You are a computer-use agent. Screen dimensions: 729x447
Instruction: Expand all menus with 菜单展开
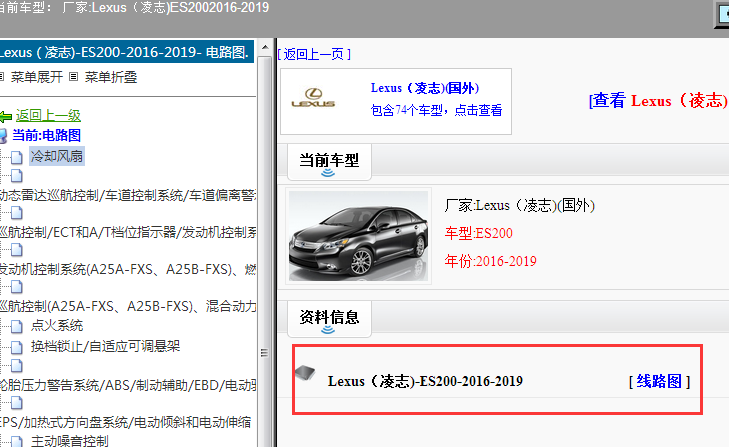(37, 77)
